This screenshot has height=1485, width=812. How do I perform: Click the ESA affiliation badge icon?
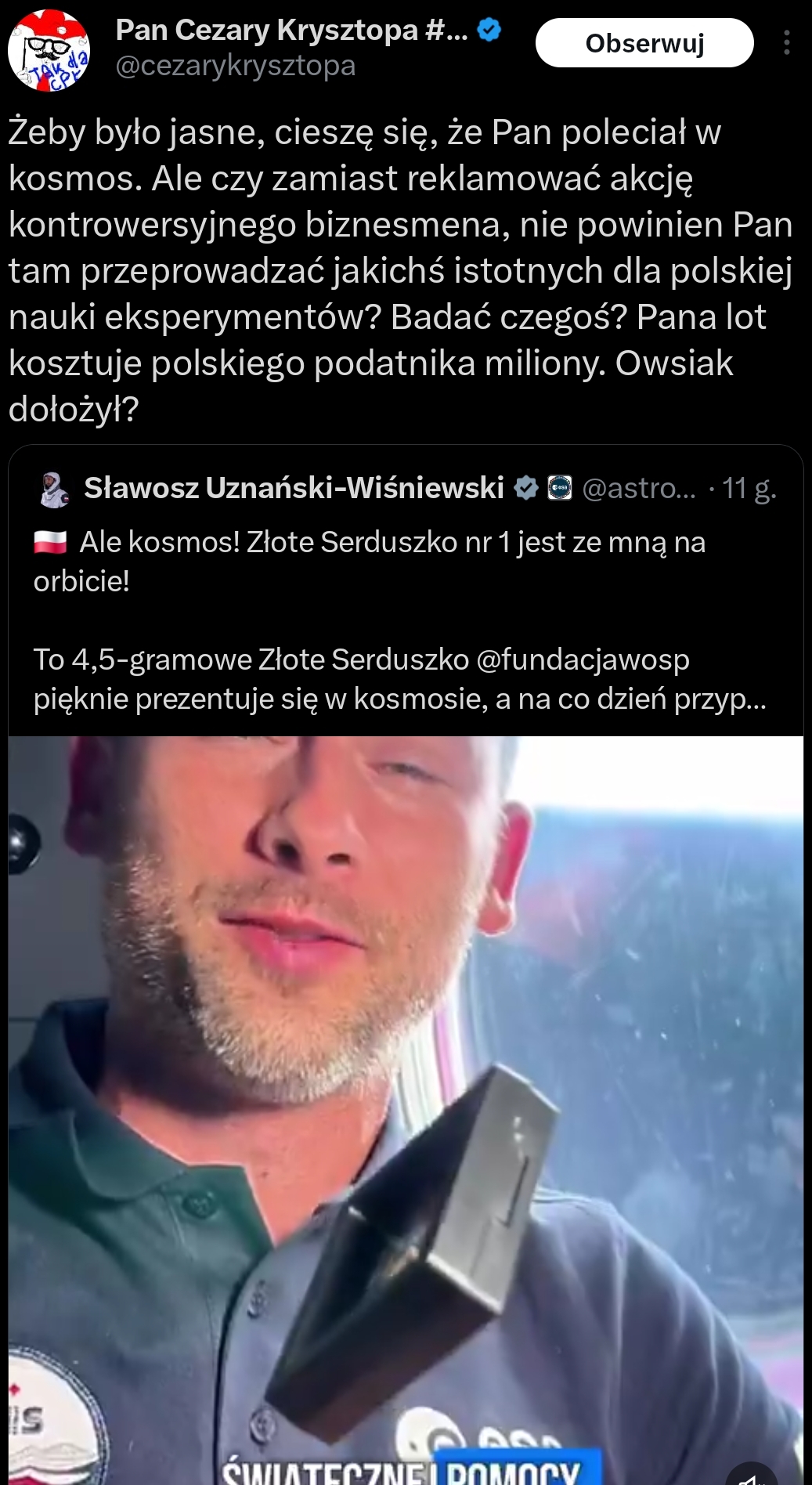[559, 488]
